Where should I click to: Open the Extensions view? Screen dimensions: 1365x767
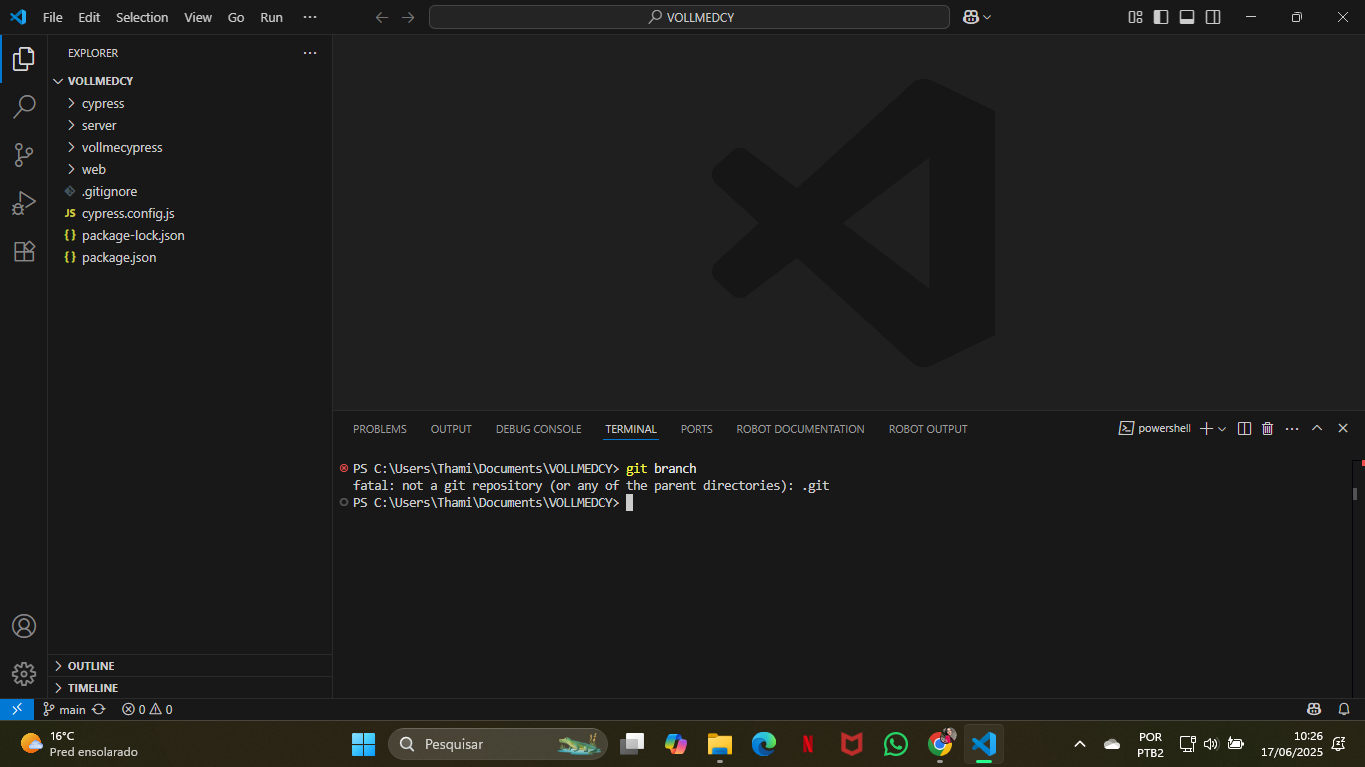(24, 251)
